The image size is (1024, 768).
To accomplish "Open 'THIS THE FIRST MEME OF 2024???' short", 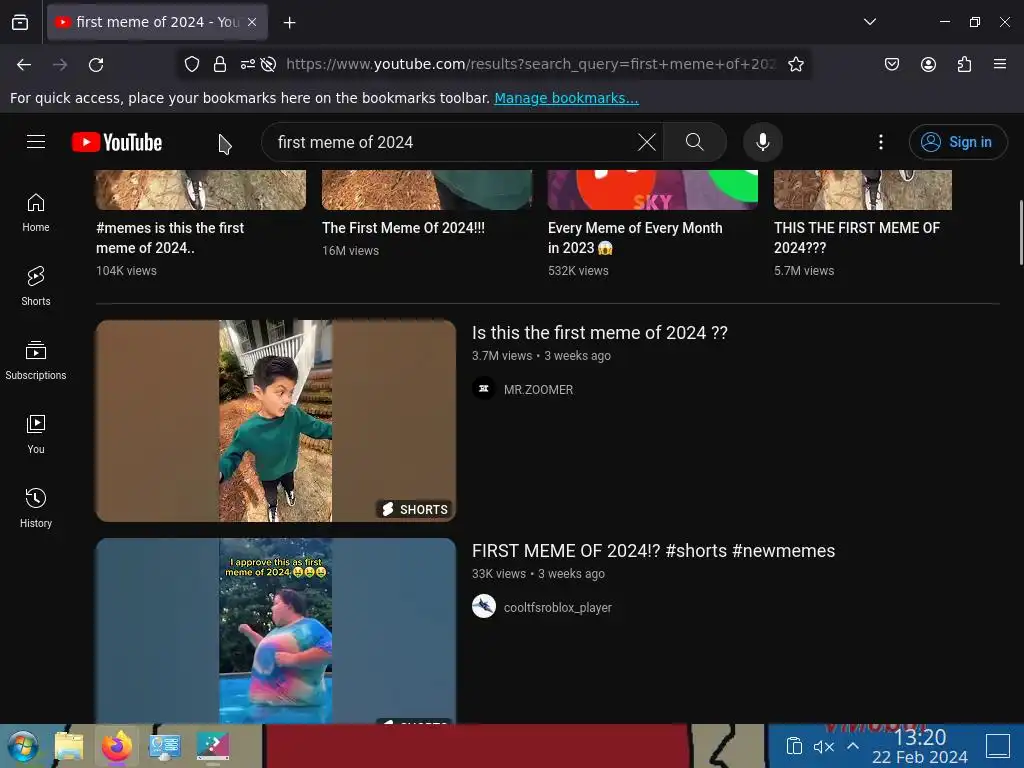I will point(857,238).
